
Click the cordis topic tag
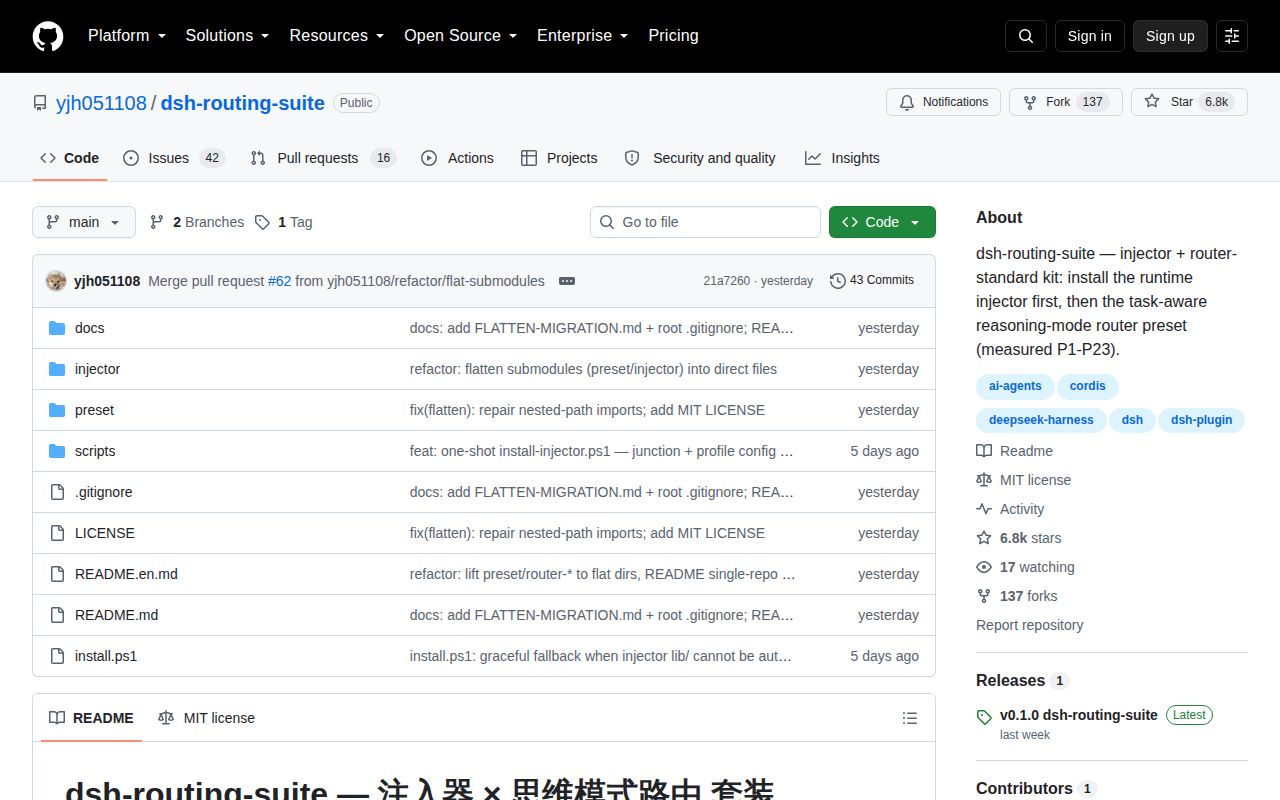(x=1088, y=386)
